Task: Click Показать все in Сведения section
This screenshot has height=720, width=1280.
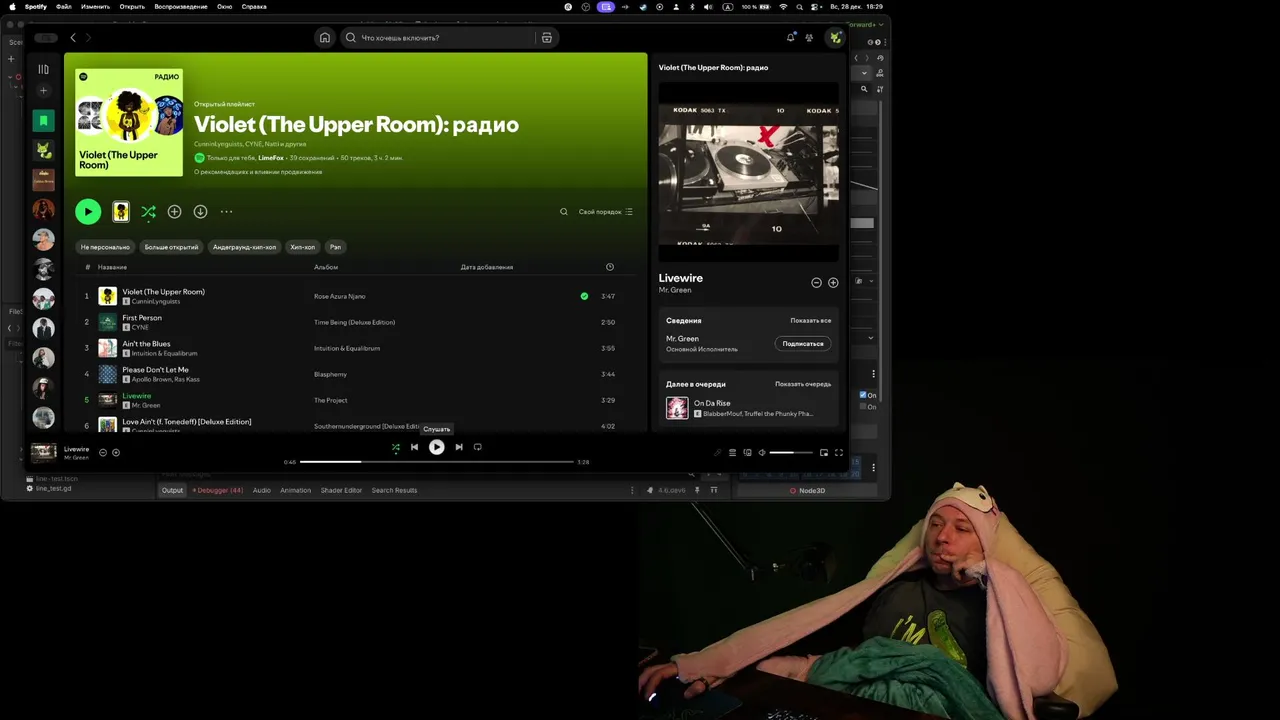Action: pos(811,321)
